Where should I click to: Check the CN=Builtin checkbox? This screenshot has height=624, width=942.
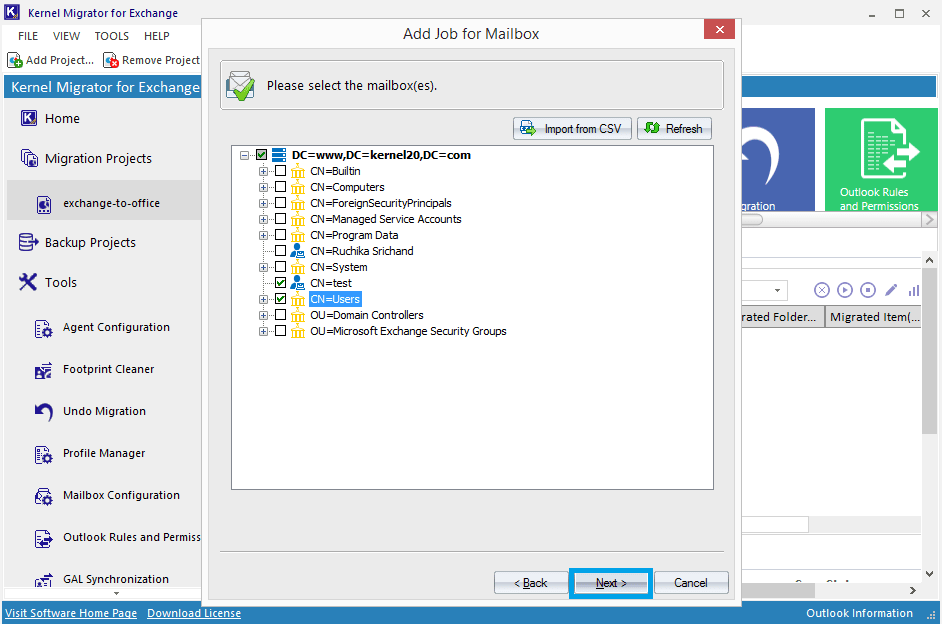click(x=280, y=171)
